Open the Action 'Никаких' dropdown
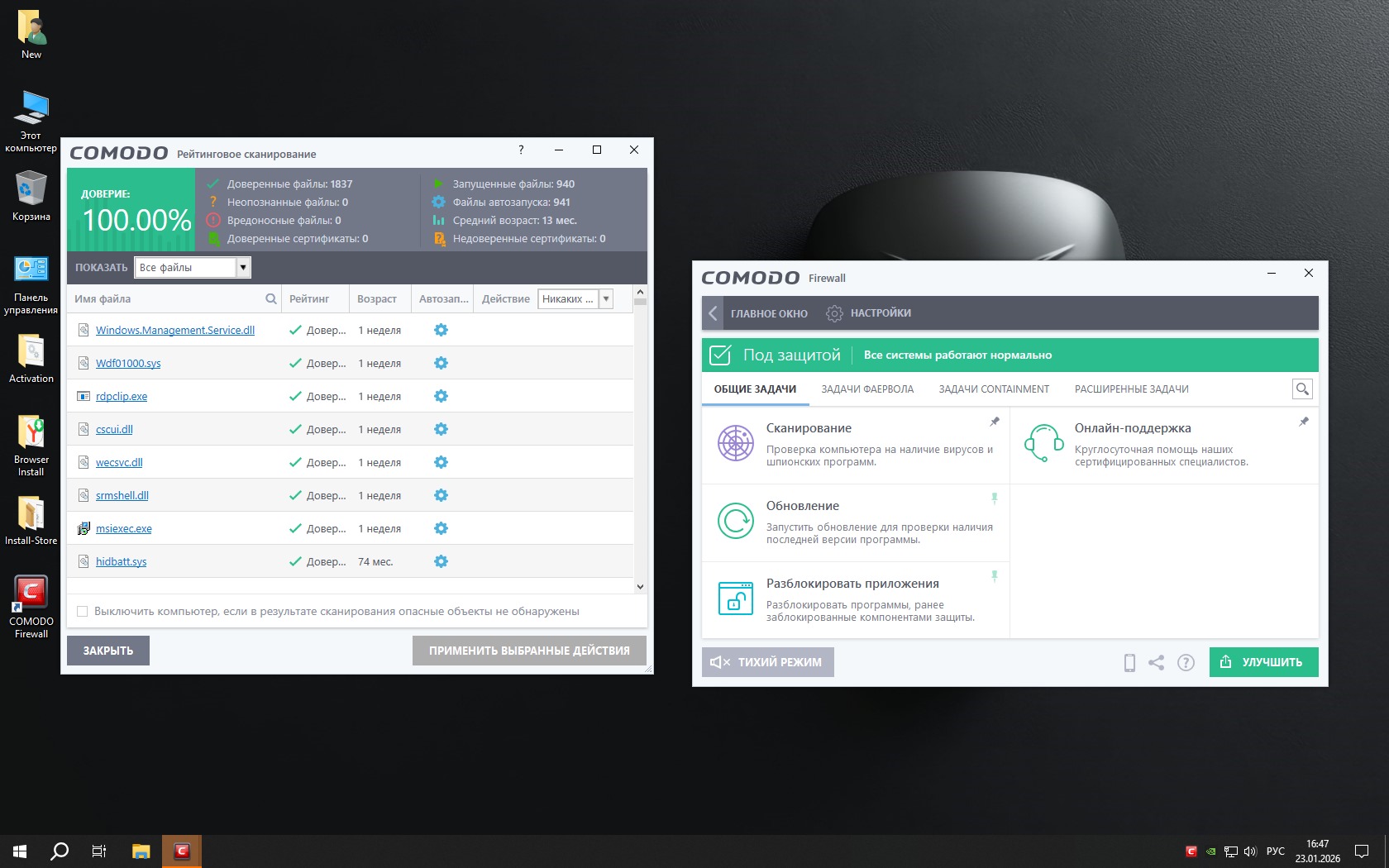Screen dimensions: 1389x868 pyautogui.click(x=606, y=299)
